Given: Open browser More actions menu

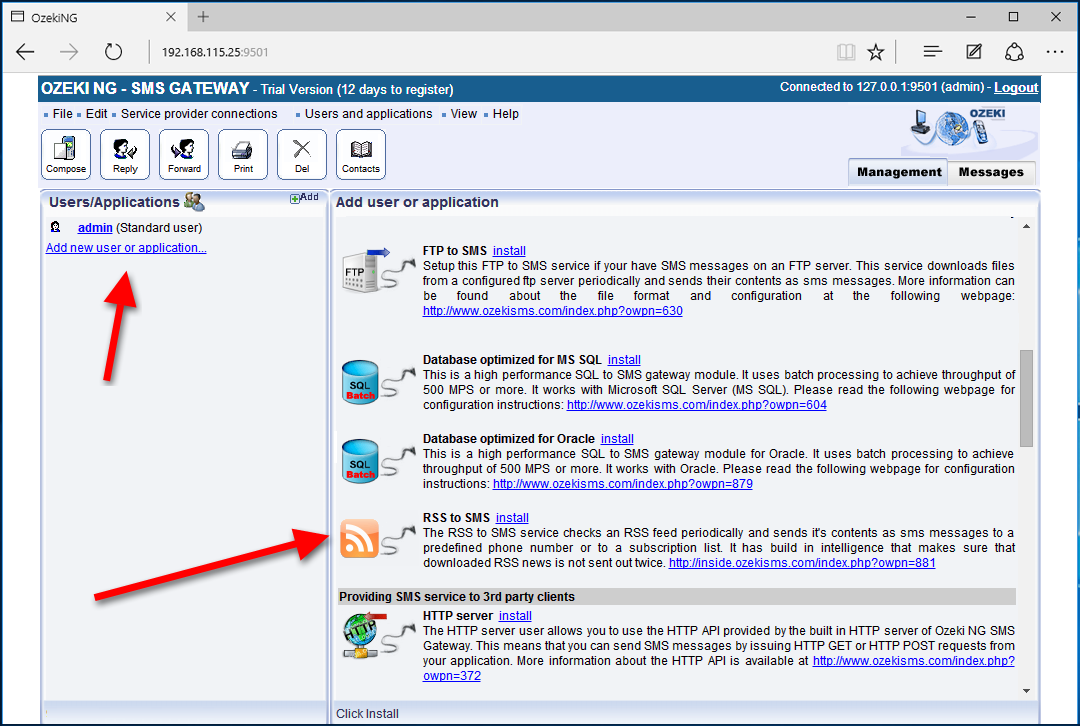Looking at the screenshot, I should [x=1055, y=52].
